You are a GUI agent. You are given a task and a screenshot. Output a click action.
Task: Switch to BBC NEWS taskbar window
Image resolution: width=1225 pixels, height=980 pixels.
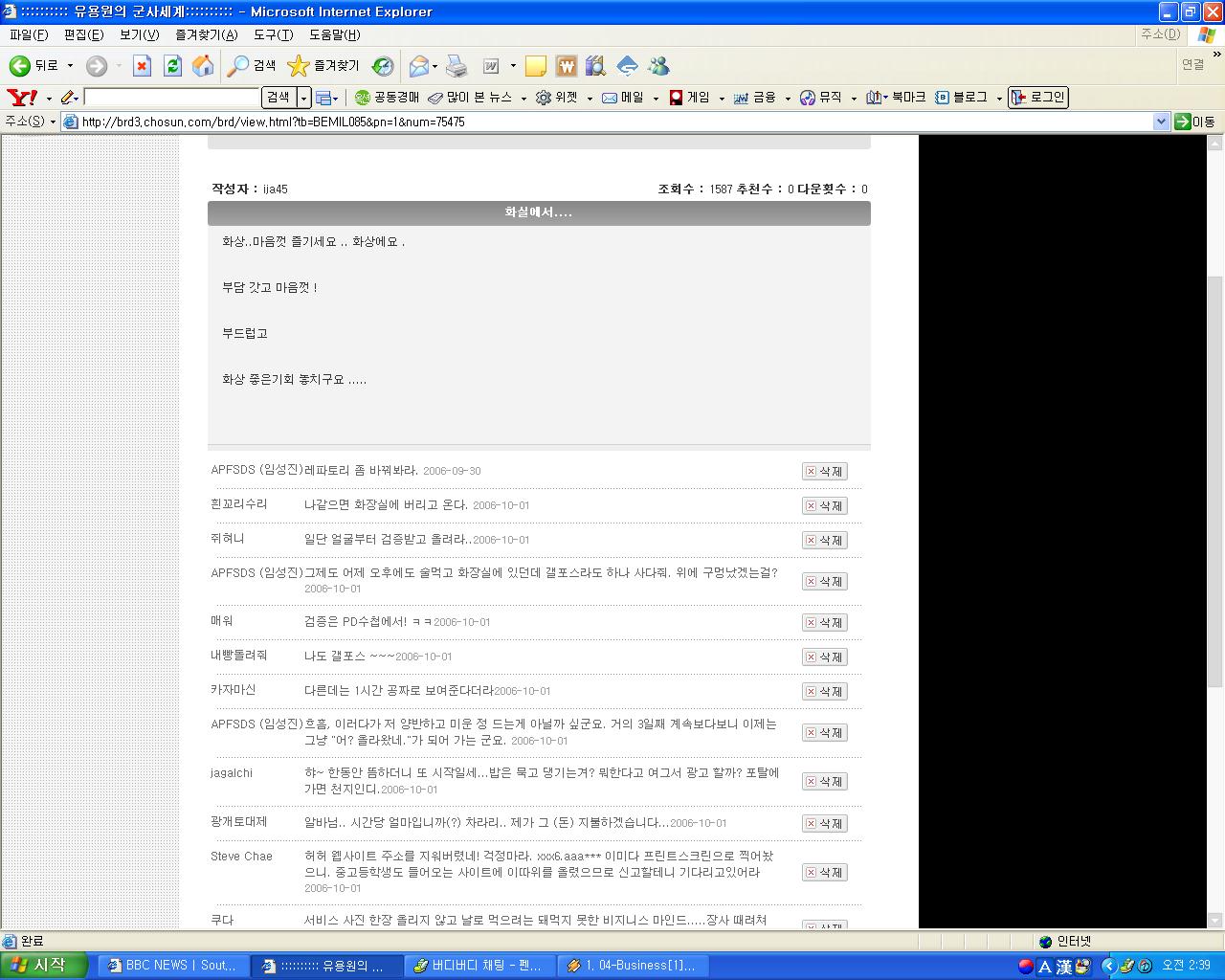pyautogui.click(x=173, y=966)
